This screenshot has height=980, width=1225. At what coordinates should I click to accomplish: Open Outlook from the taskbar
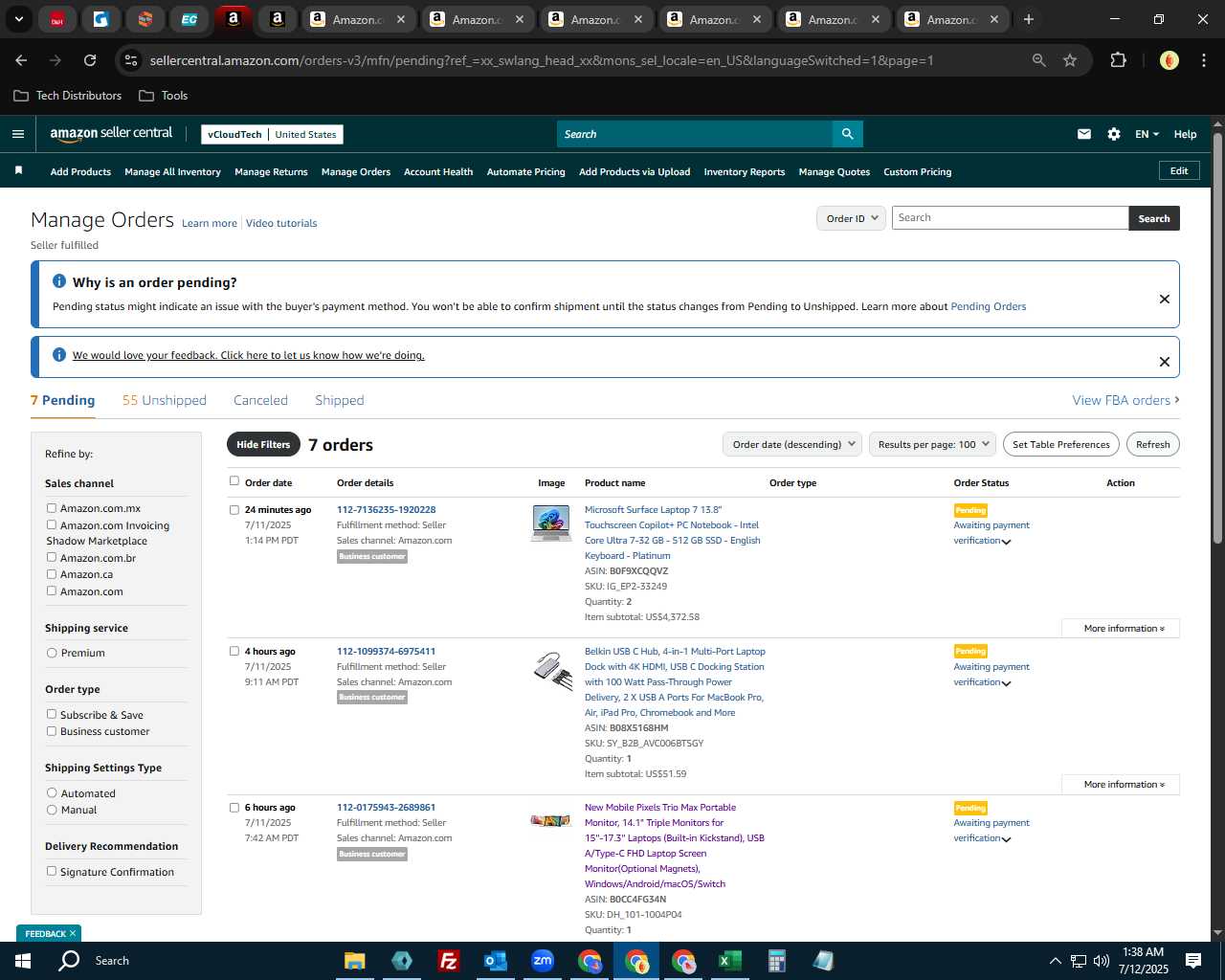(495, 961)
